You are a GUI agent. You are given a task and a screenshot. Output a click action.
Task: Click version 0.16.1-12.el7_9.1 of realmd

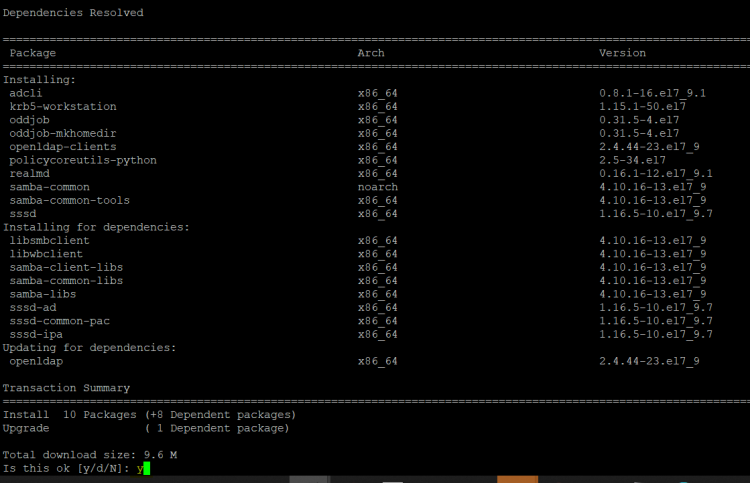coord(656,174)
